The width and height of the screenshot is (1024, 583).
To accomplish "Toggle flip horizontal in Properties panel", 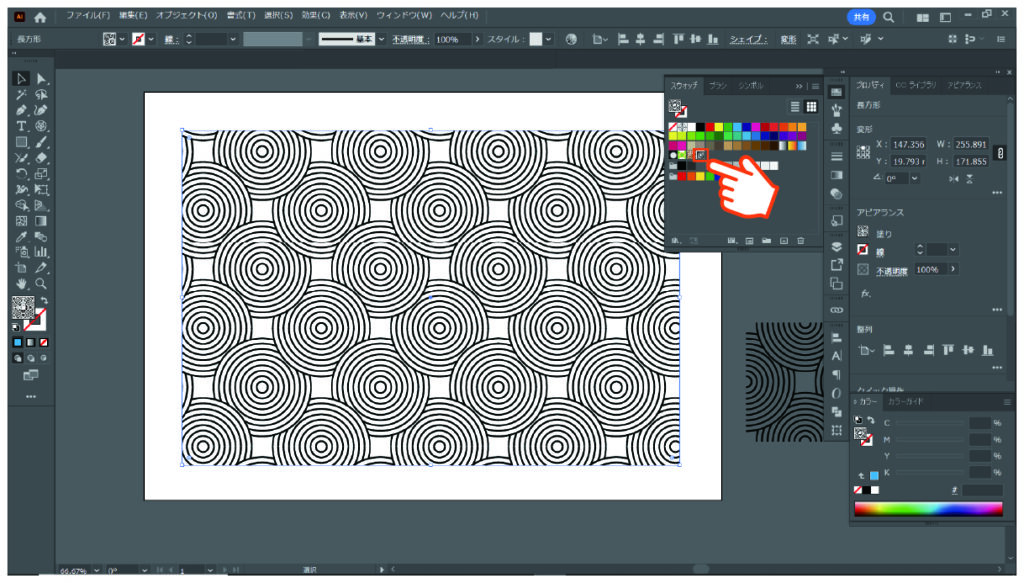I will pyautogui.click(x=954, y=179).
